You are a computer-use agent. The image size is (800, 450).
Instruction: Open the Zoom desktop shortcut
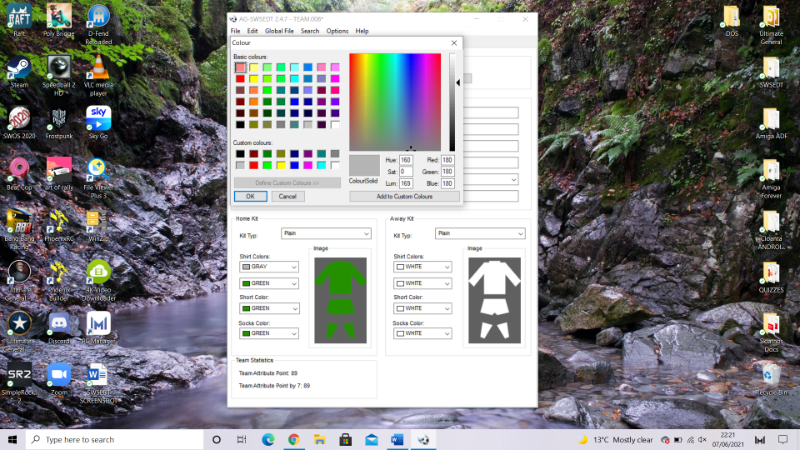pos(59,374)
